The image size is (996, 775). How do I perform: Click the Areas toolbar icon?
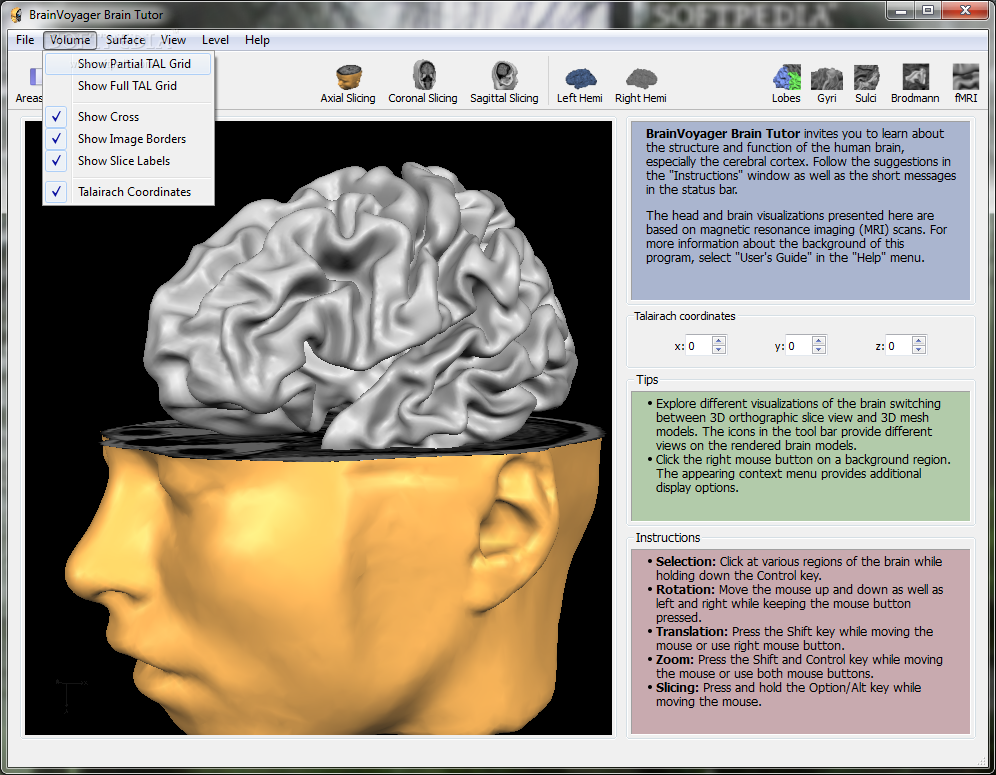click(x=29, y=85)
